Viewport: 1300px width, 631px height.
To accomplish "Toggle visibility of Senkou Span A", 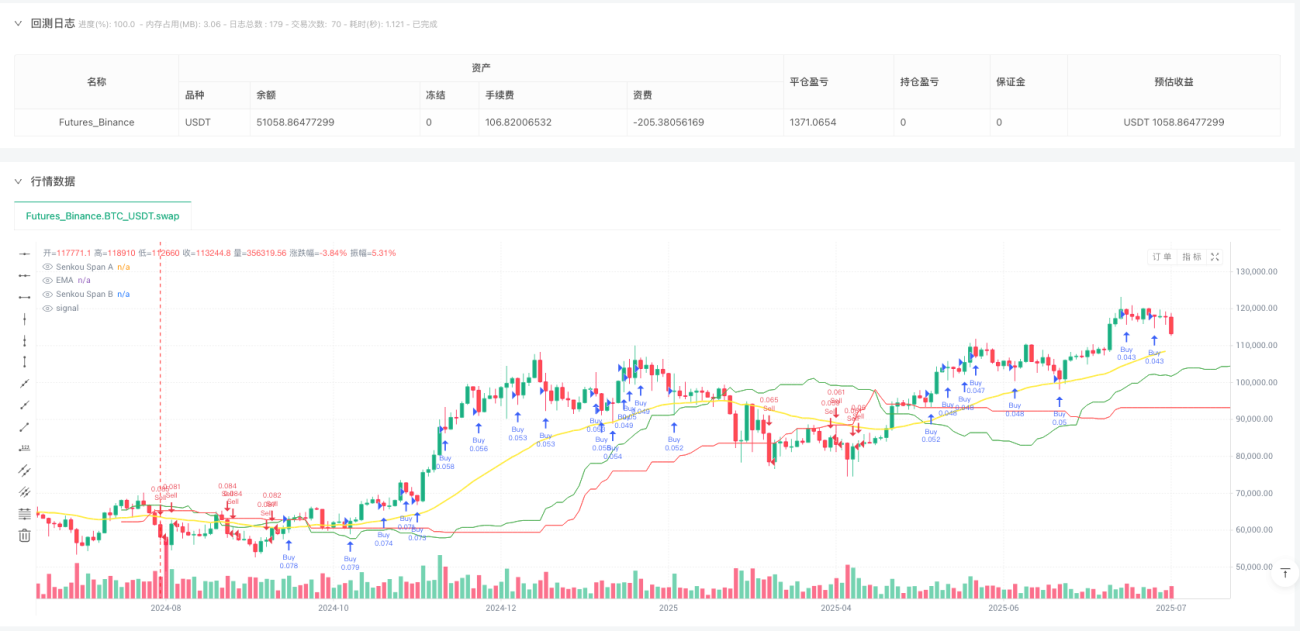I will [48, 267].
